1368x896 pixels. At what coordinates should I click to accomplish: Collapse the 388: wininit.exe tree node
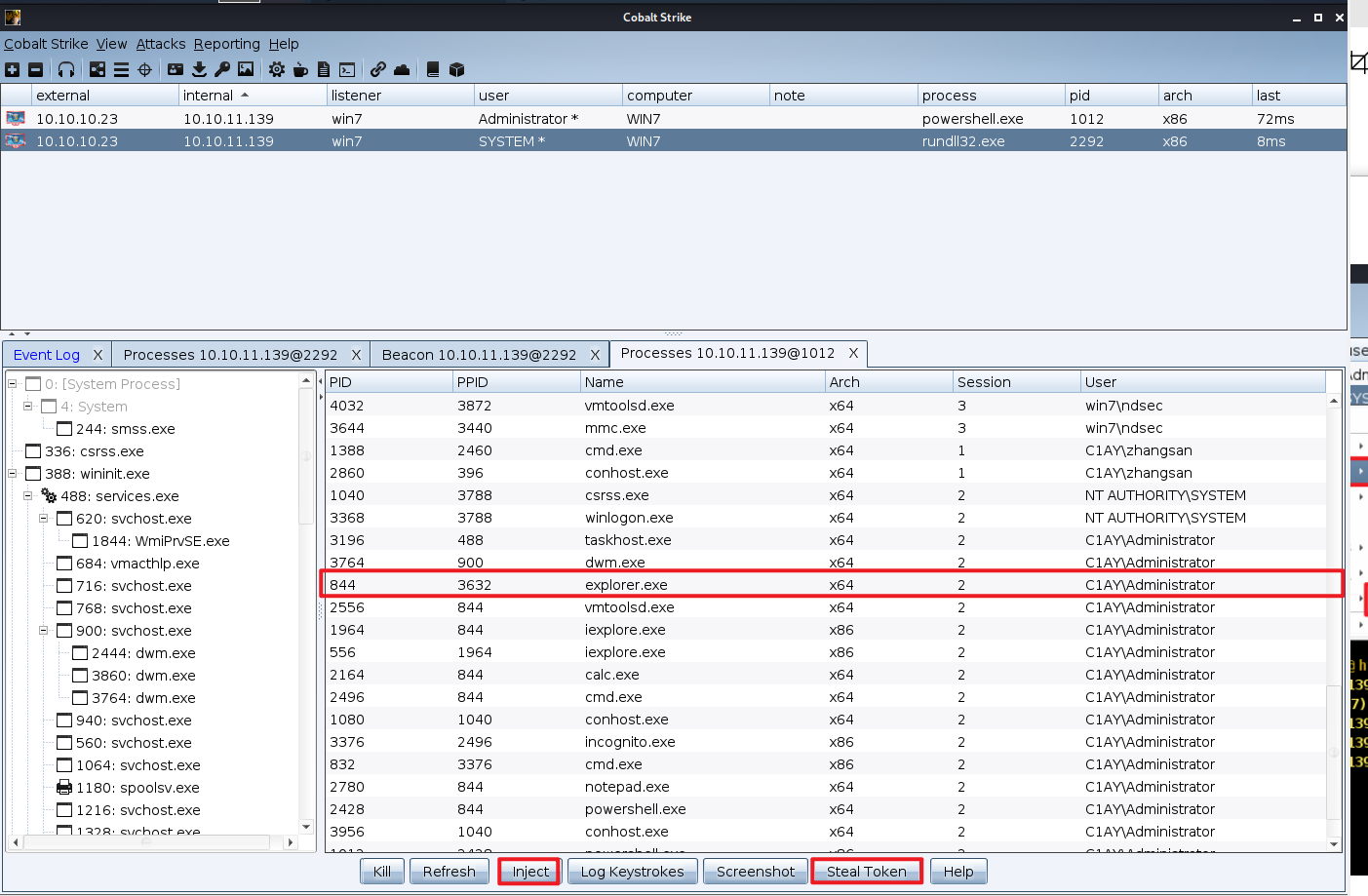pyautogui.click(x=13, y=473)
